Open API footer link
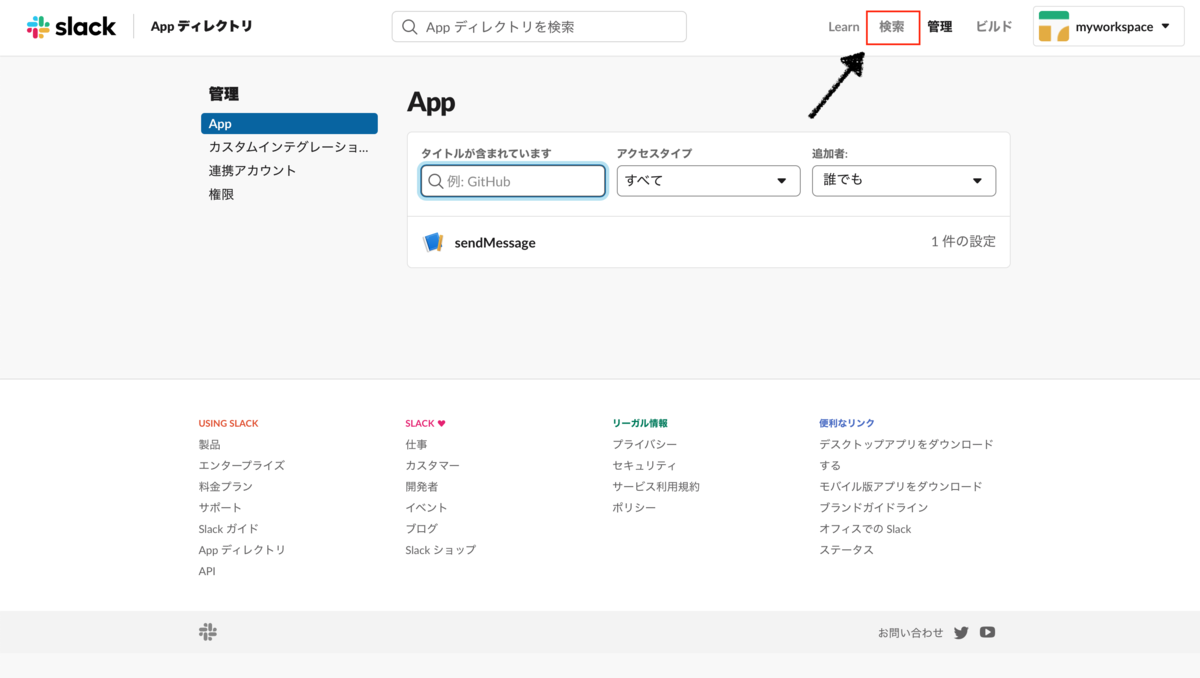Screen dimensions: 1200x678 click(x=207, y=571)
